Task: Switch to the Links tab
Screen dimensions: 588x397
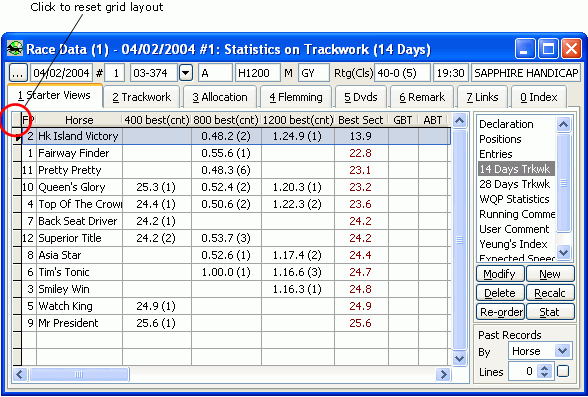Action: (x=482, y=97)
